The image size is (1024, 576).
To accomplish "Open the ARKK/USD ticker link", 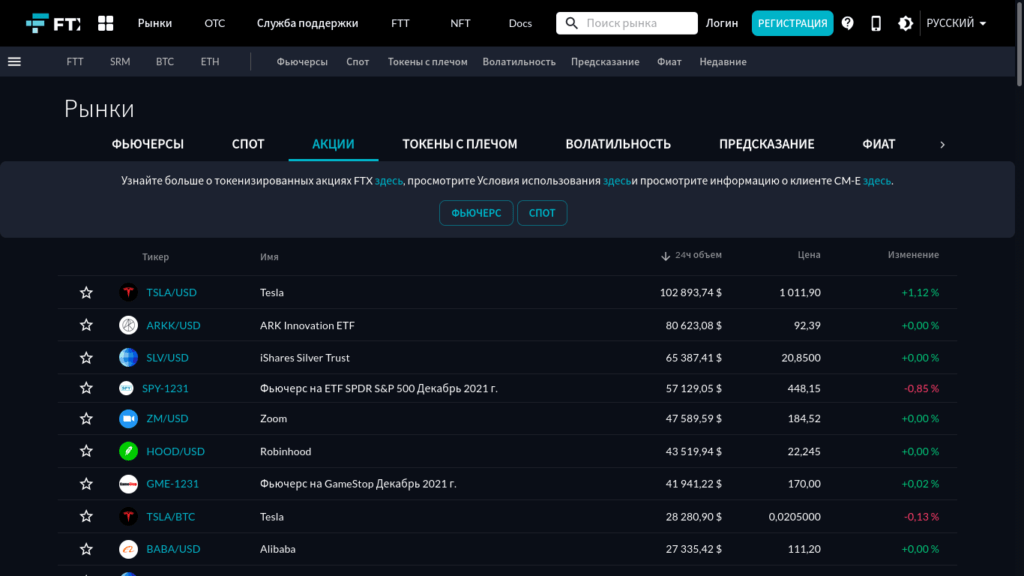I will click(173, 325).
